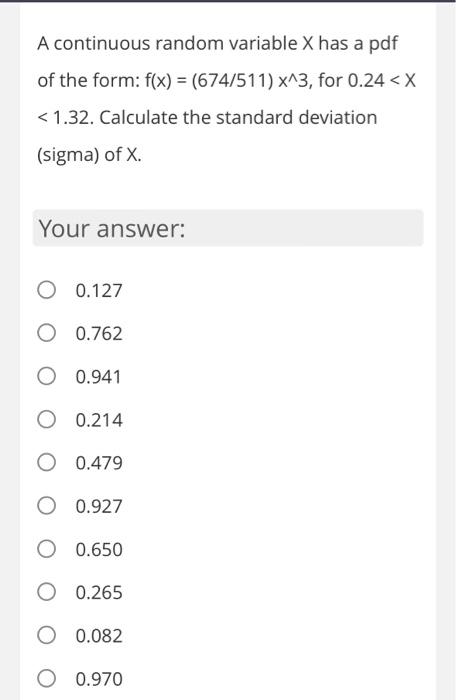
Task: Select radio button next to 0.479
Action: (x=46, y=463)
